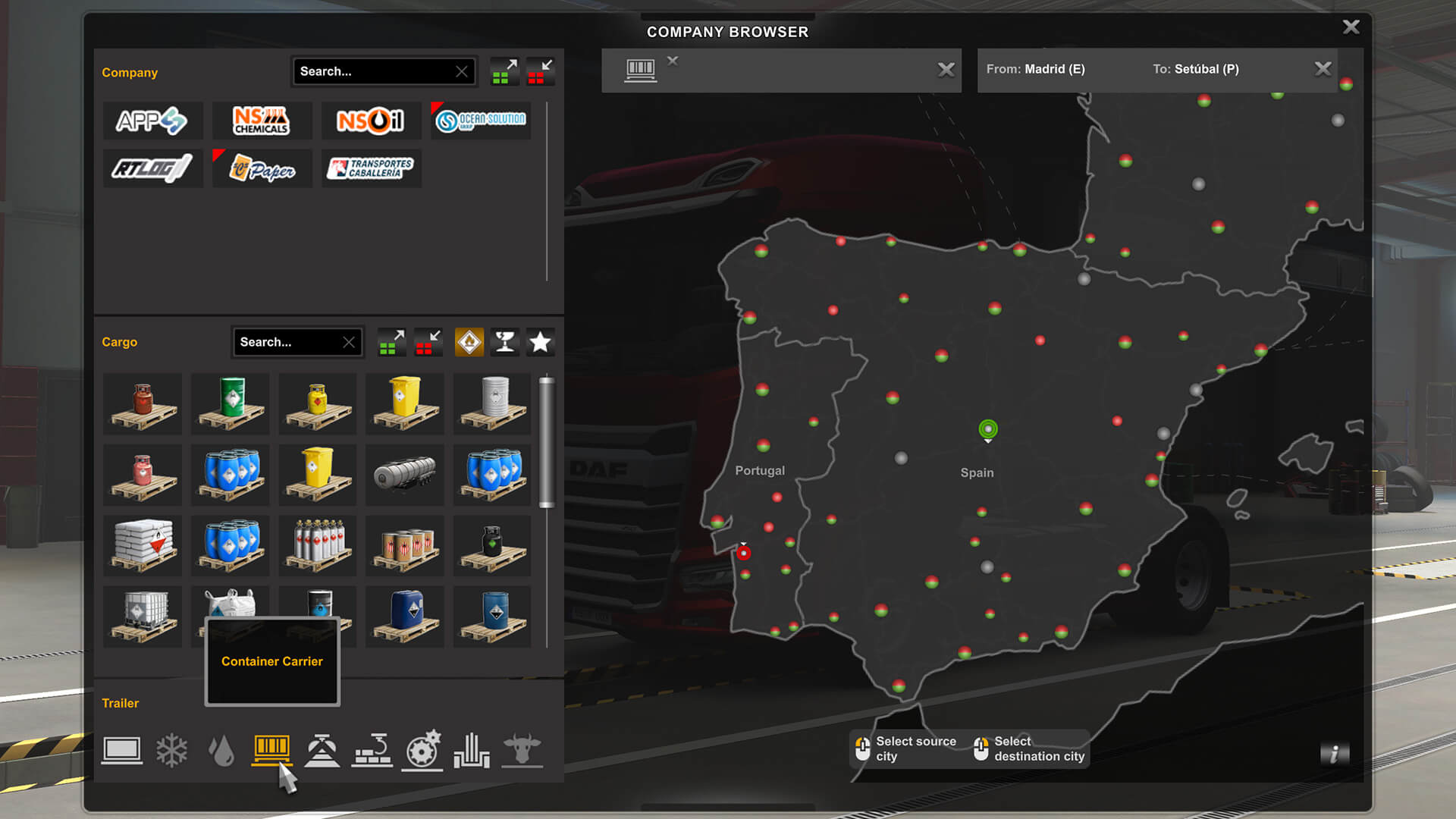Click the NSO Oil company logo

[x=370, y=121]
